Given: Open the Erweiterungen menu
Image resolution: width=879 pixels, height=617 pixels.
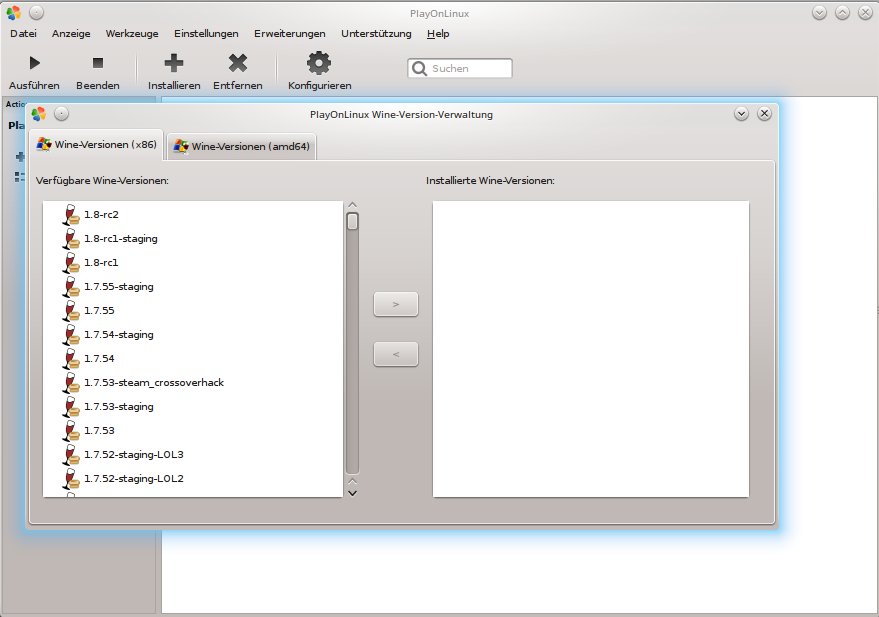Looking at the screenshot, I should click(290, 34).
